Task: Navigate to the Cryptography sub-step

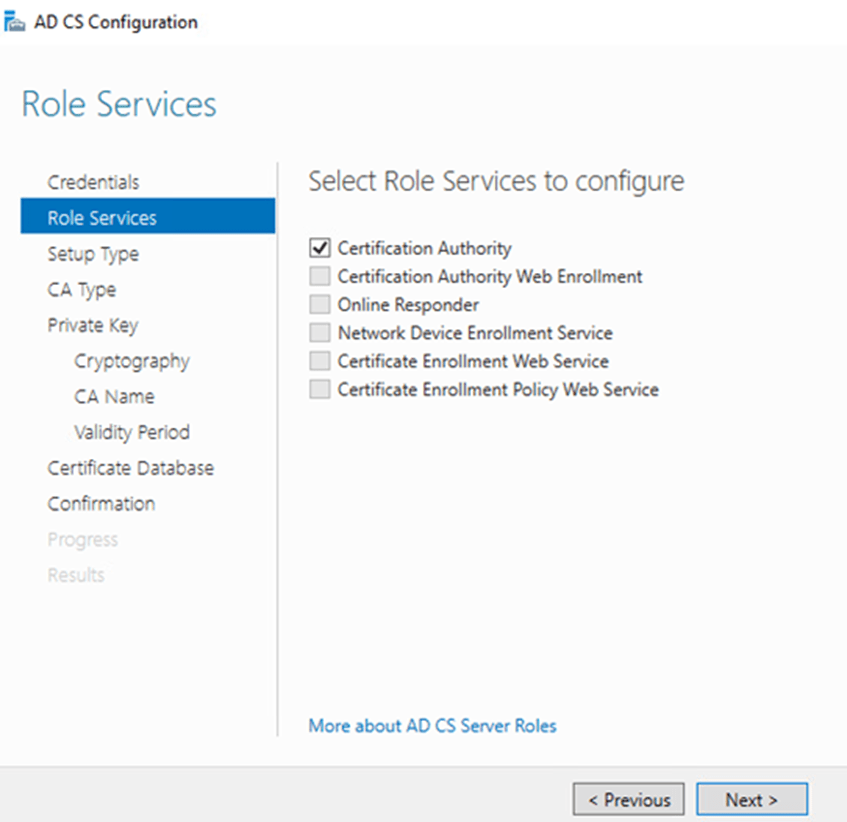Action: (131, 361)
